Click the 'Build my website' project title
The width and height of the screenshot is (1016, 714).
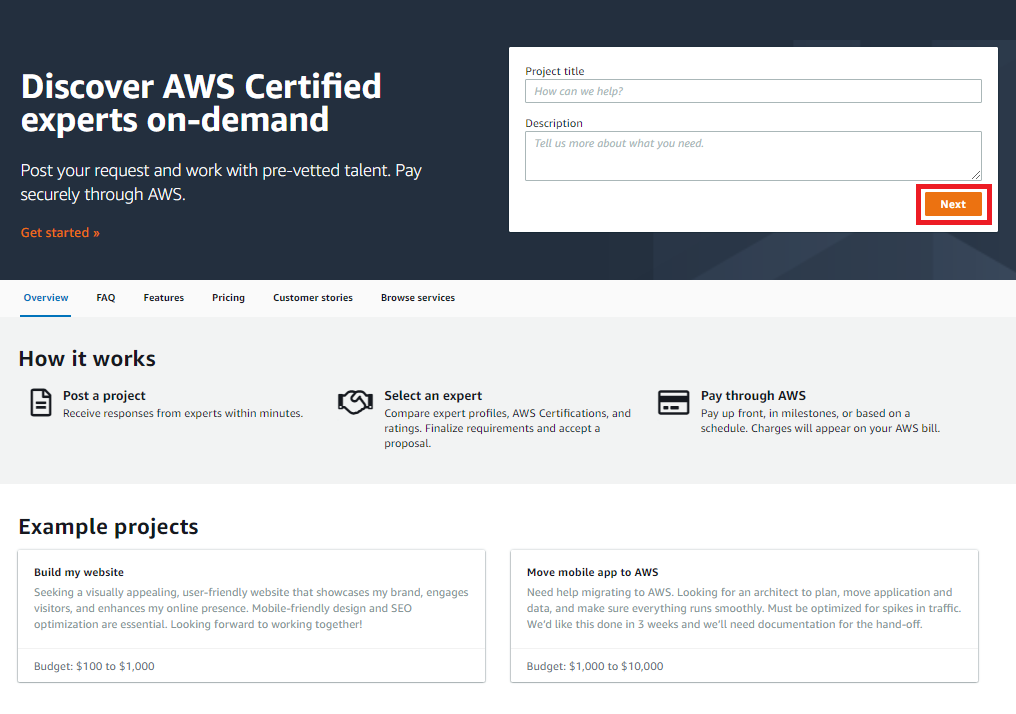(78, 571)
